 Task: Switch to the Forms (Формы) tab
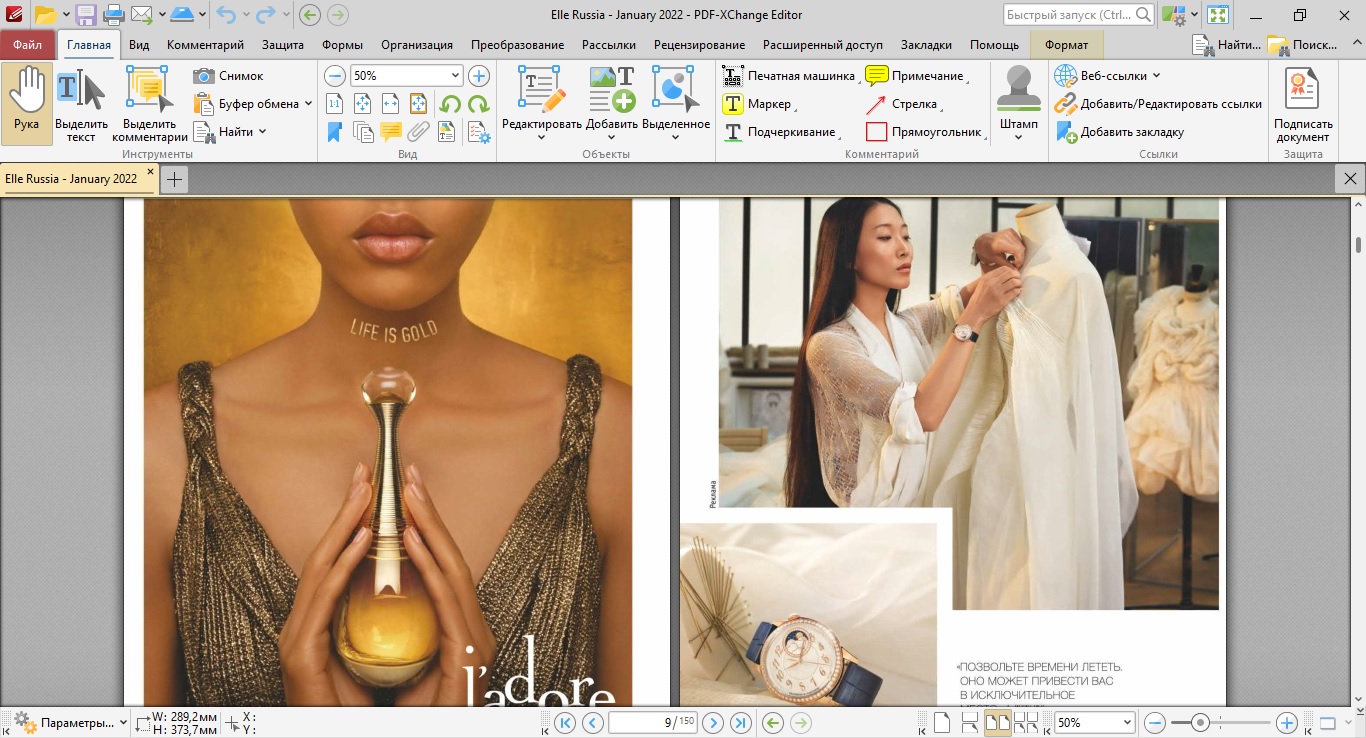342,45
